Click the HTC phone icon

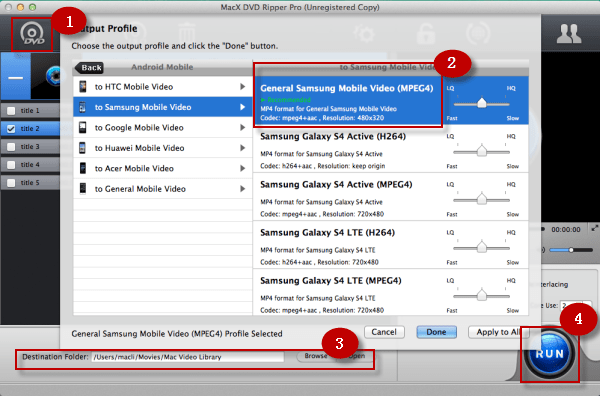click(x=83, y=86)
